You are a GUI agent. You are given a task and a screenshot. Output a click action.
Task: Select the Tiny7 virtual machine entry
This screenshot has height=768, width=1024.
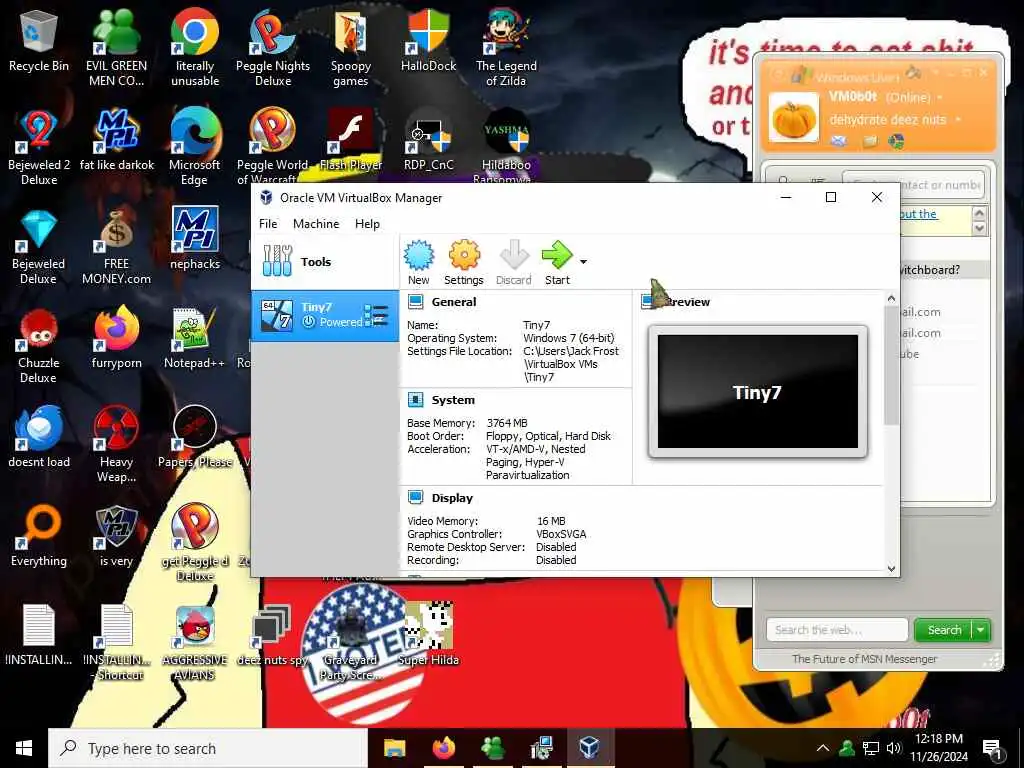pyautogui.click(x=325, y=315)
